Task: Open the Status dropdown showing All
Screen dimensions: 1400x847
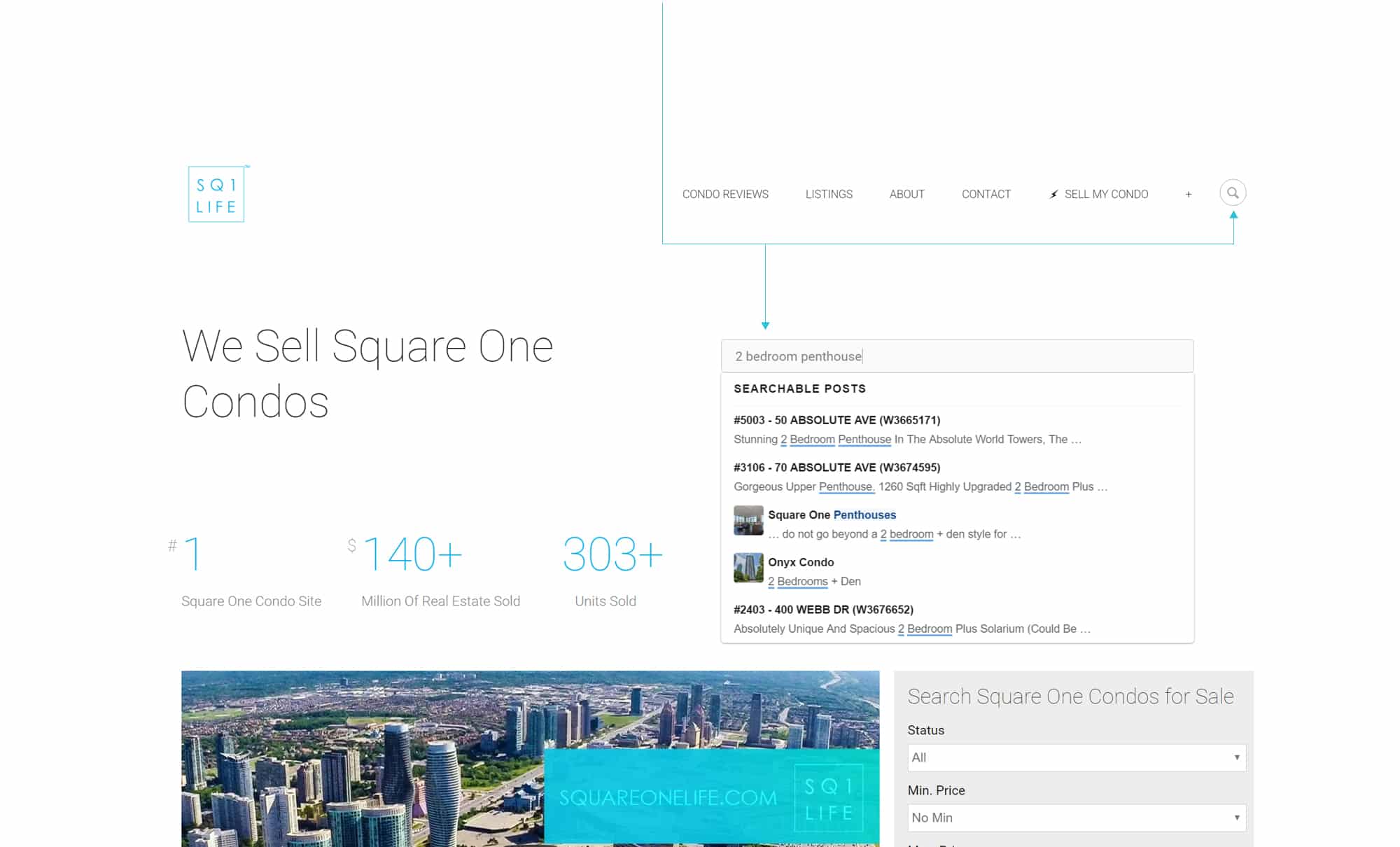Action: pos(1077,757)
